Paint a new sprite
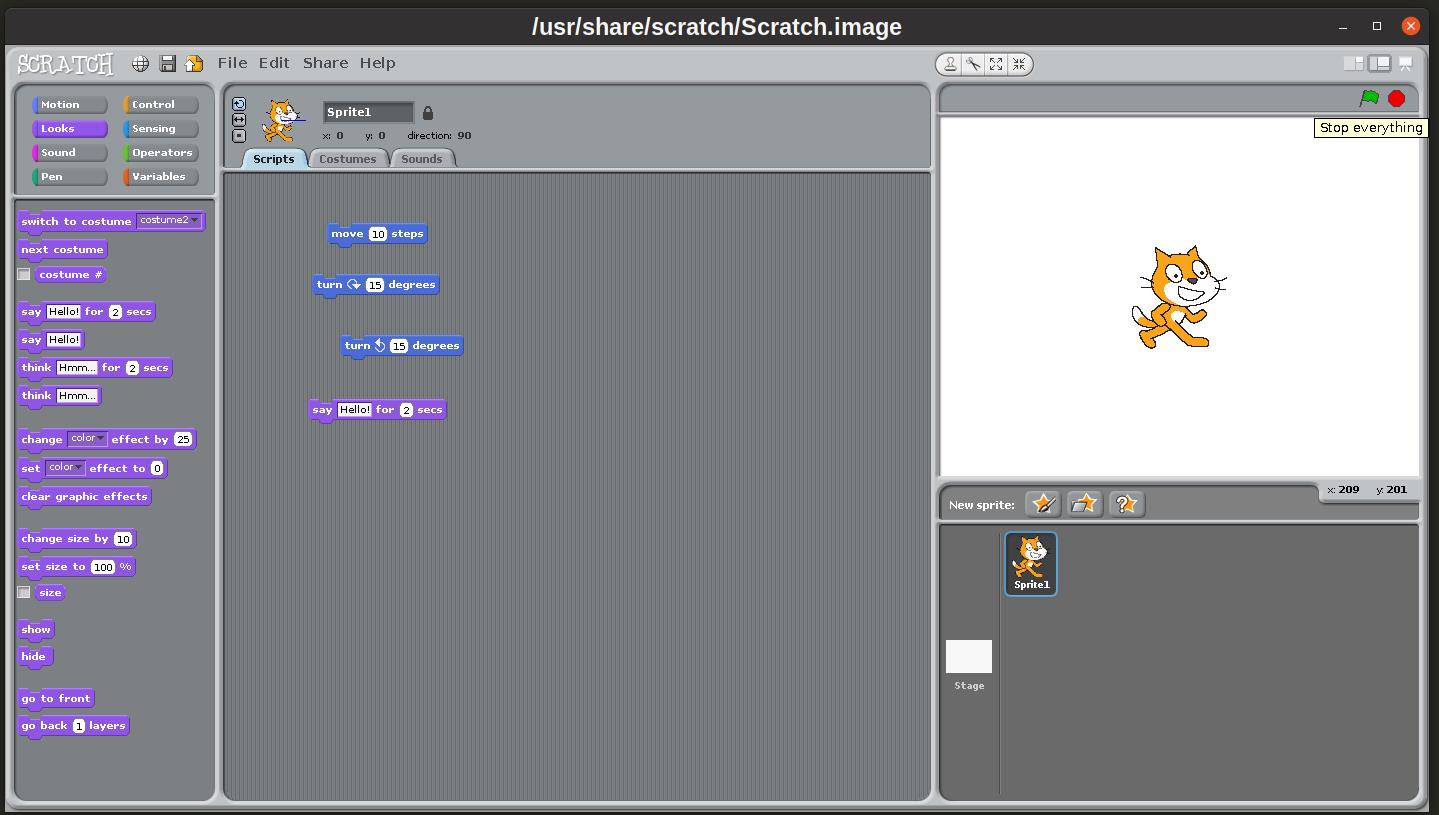 [1043, 504]
